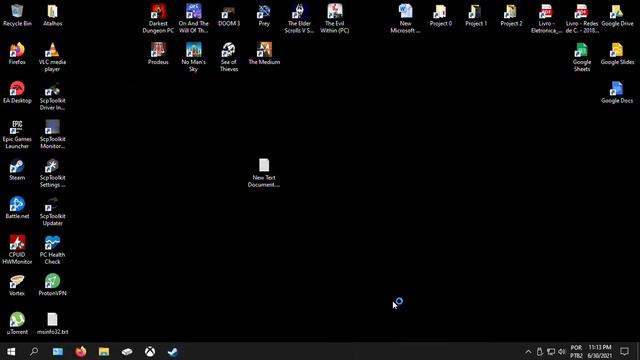The image size is (640, 360).
Task: Select the Steam desktop shortcut
Action: (17, 170)
